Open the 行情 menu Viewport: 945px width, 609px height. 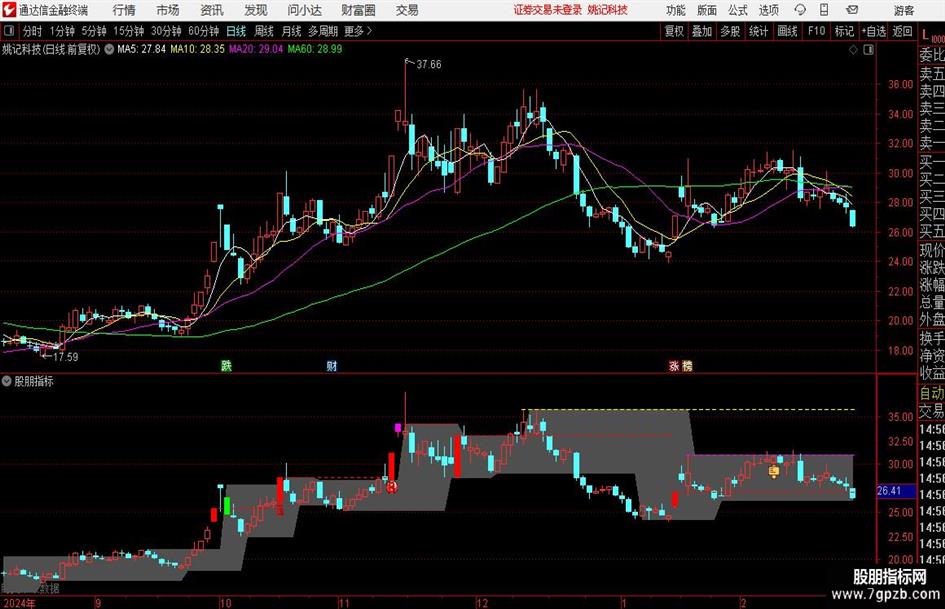(124, 10)
